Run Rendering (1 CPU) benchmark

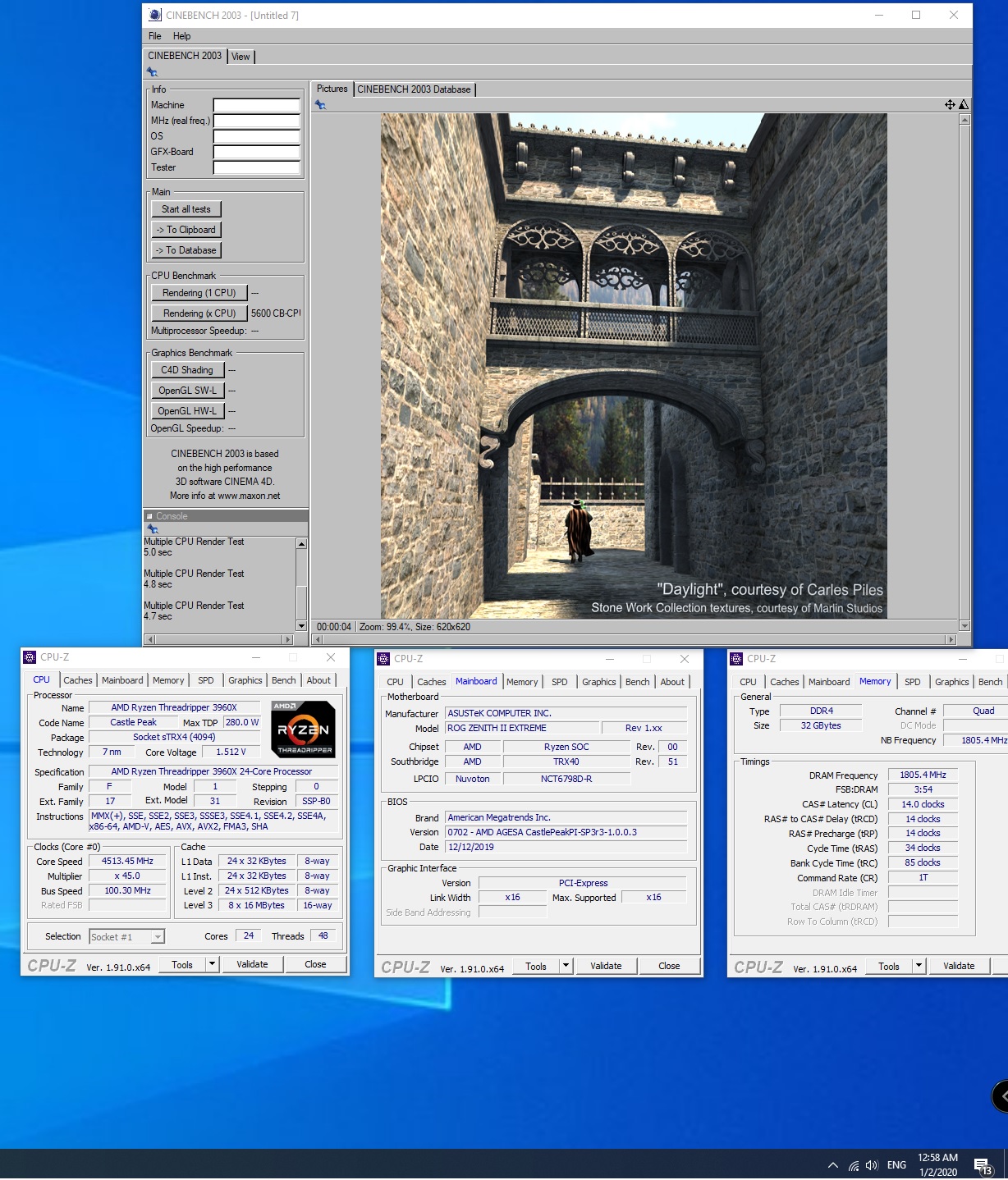pos(199,293)
